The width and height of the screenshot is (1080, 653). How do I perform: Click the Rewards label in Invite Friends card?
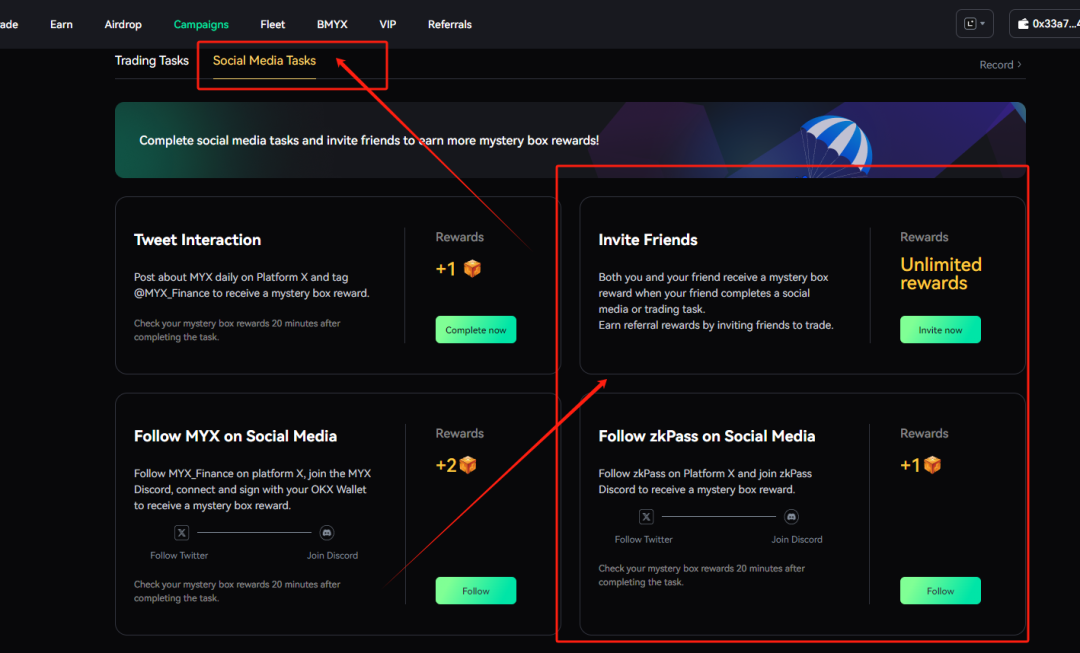pos(924,237)
